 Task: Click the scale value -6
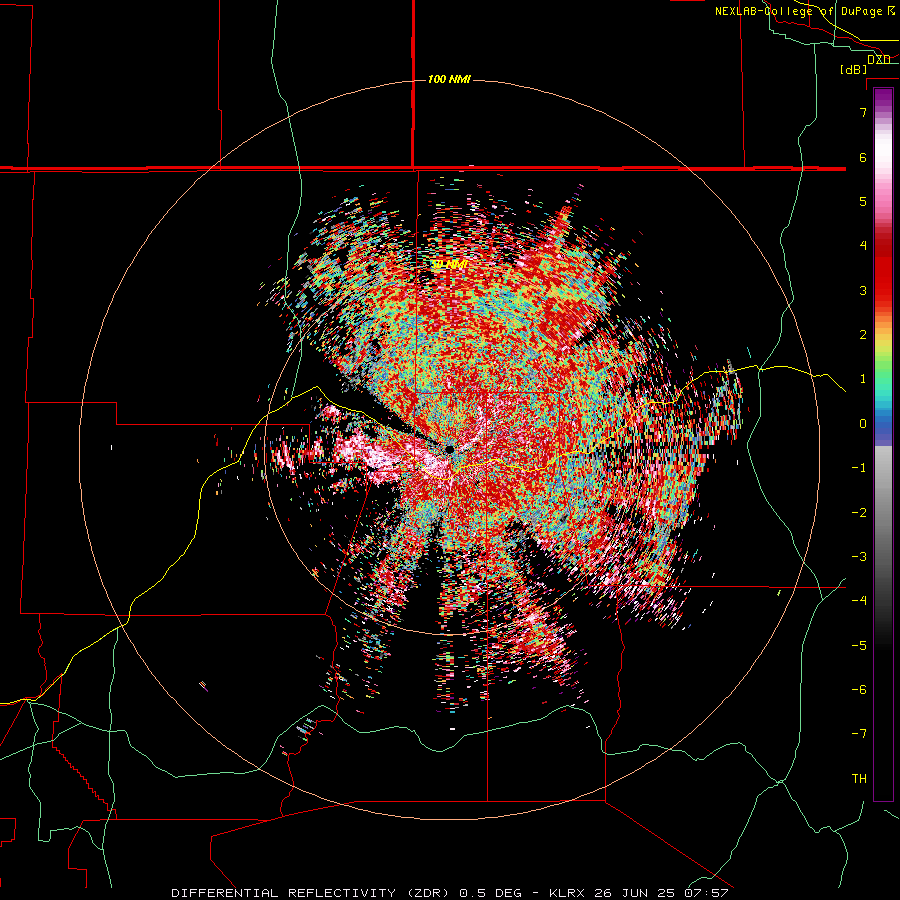[x=859, y=690]
